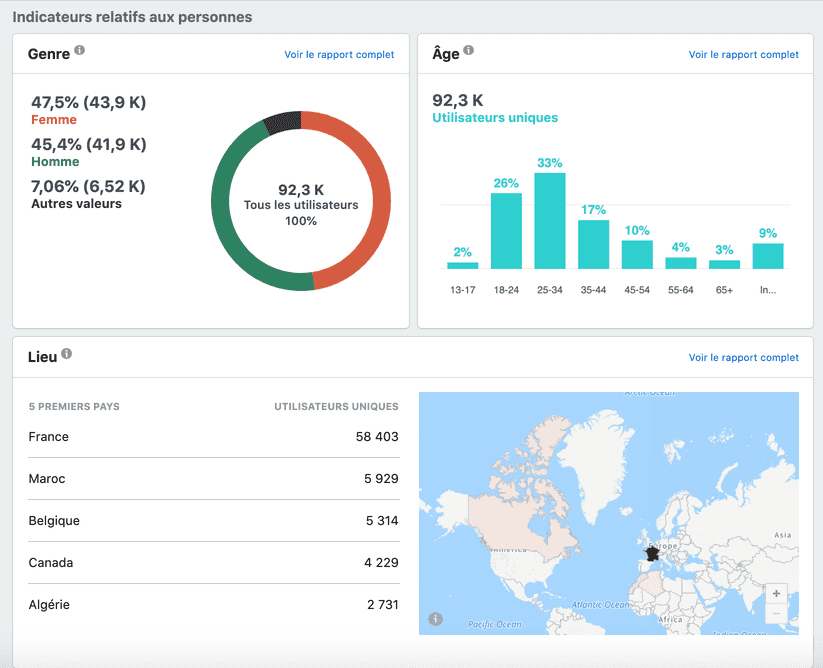The image size is (823, 668).
Task: Click the 18-24 age bar
Action: (x=506, y=231)
